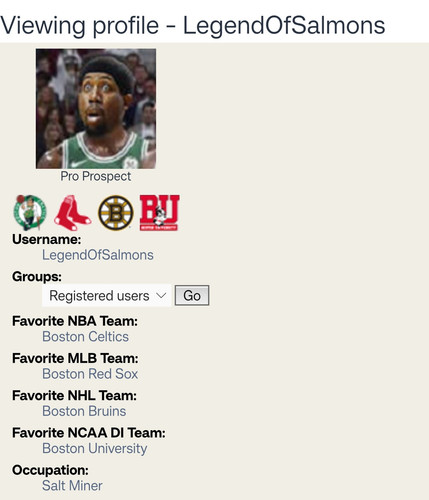Screen dimensions: 429x500
Task: Click the Favorite NCAA DI Team: label
Action: 89,433
